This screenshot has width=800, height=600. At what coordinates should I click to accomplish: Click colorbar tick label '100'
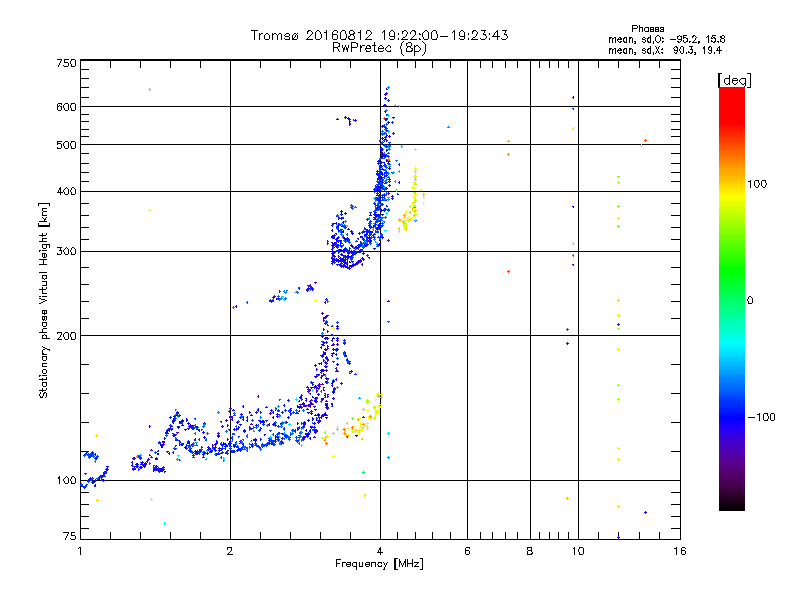[x=757, y=184]
